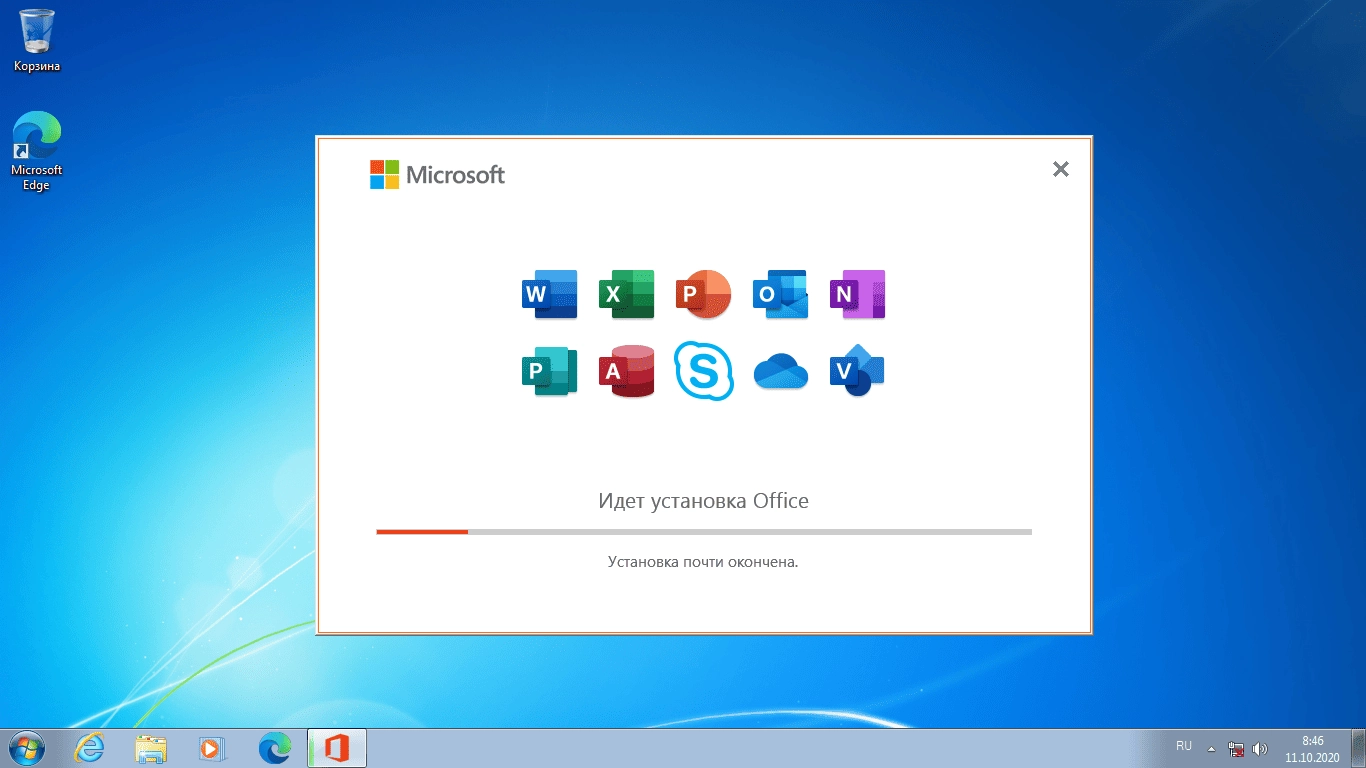Click the OneNote icon in the installer
1366x768 pixels.
click(x=857, y=294)
